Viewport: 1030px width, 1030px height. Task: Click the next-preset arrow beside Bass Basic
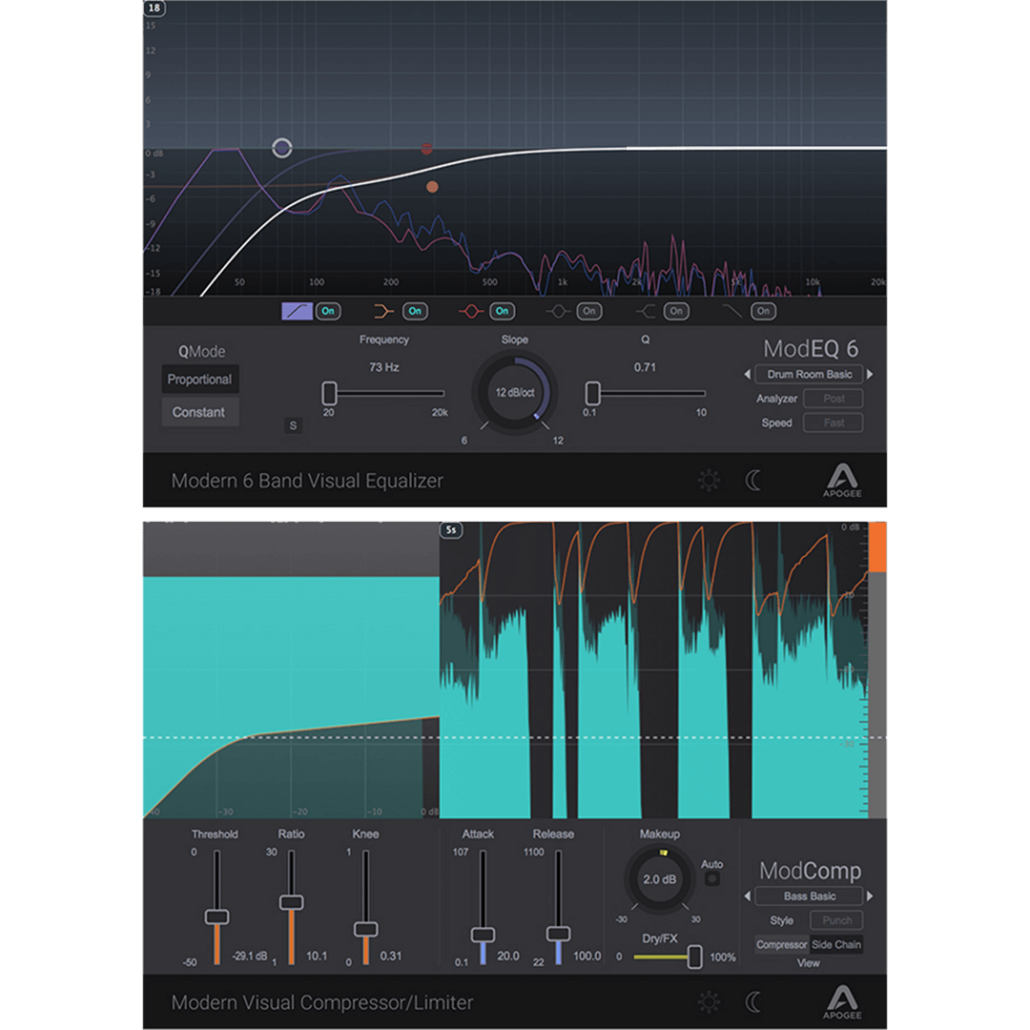click(869, 896)
